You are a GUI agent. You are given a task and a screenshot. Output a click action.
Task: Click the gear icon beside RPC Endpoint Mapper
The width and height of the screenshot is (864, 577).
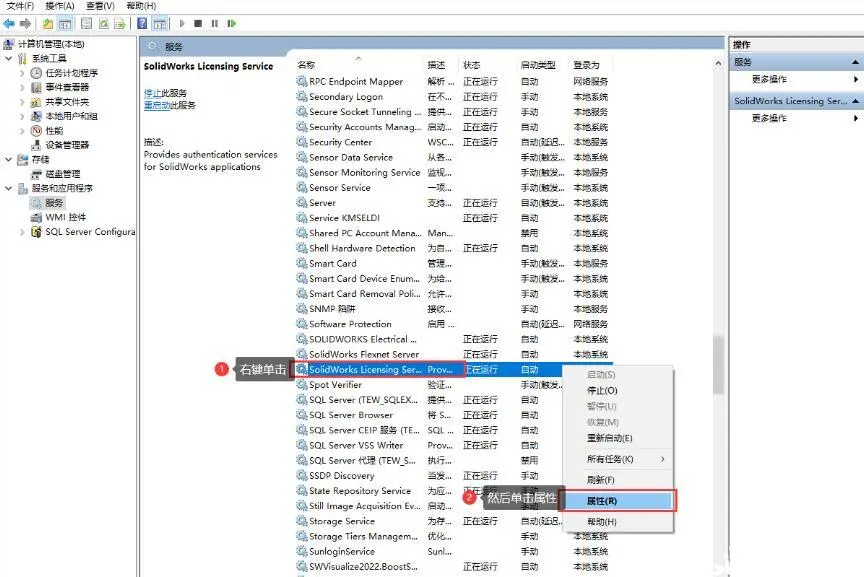(x=302, y=81)
